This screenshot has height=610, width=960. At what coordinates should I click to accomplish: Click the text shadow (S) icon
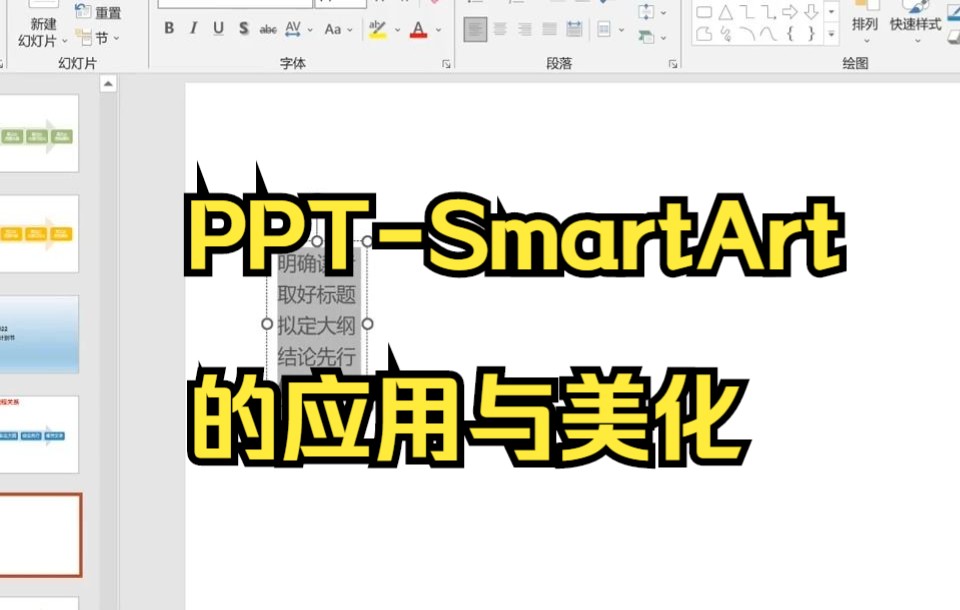click(x=243, y=29)
